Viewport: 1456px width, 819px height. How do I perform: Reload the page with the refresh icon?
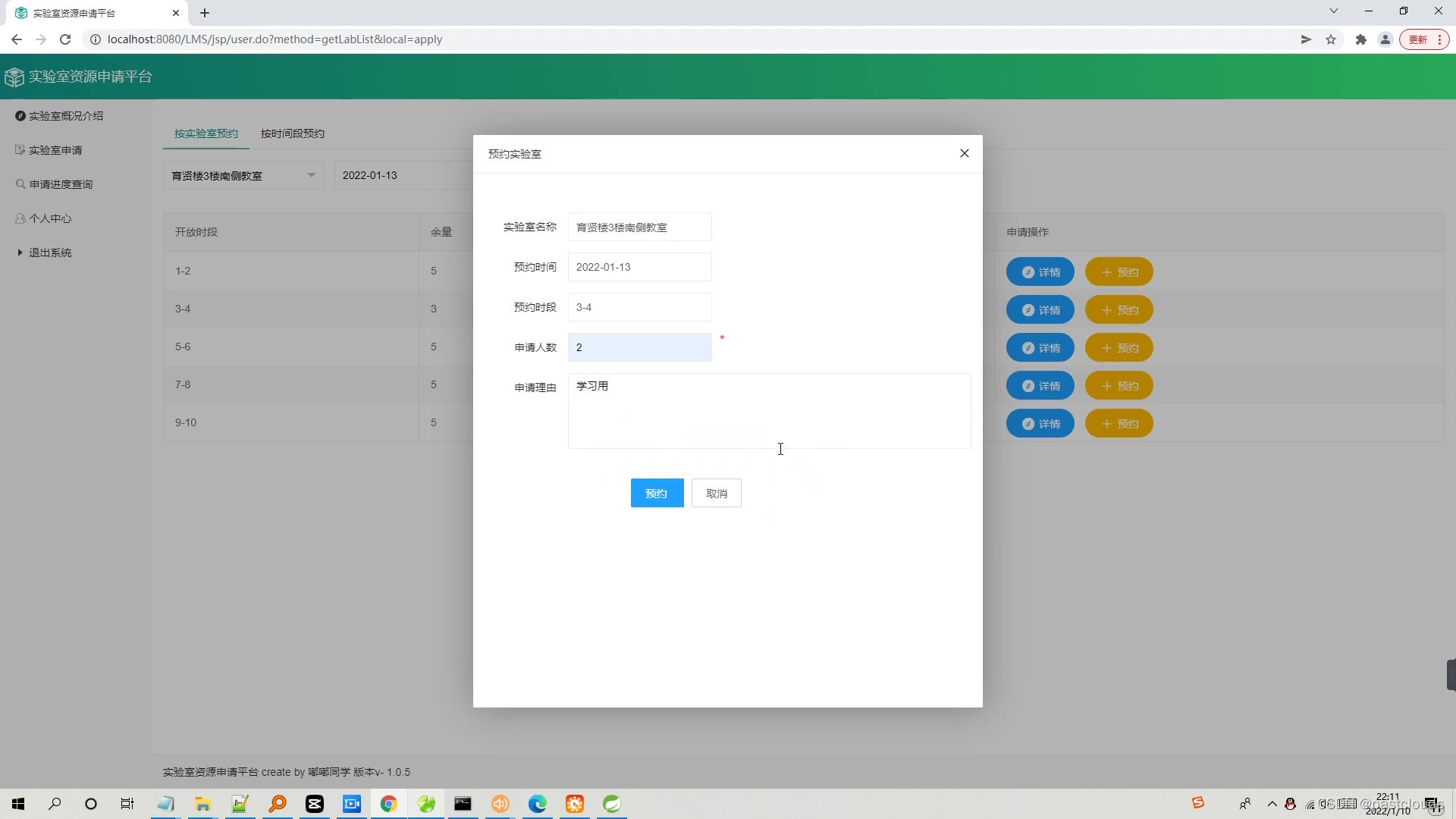point(65,39)
